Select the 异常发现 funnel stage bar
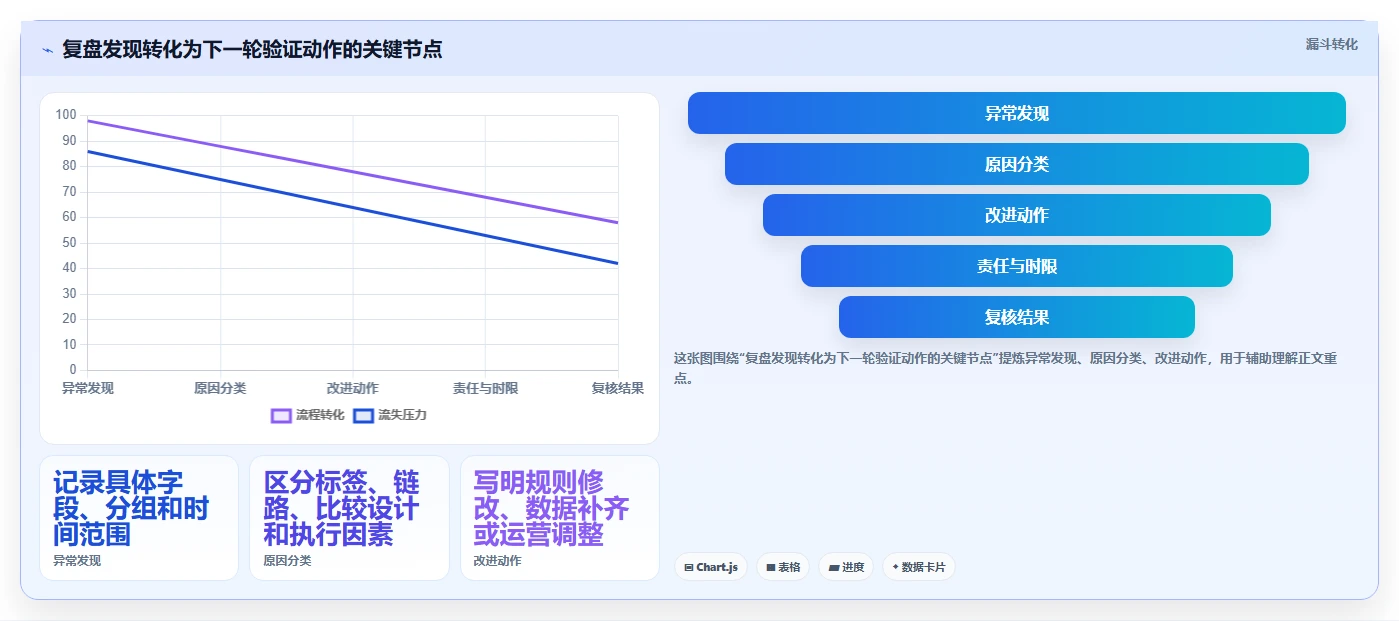 point(1016,113)
